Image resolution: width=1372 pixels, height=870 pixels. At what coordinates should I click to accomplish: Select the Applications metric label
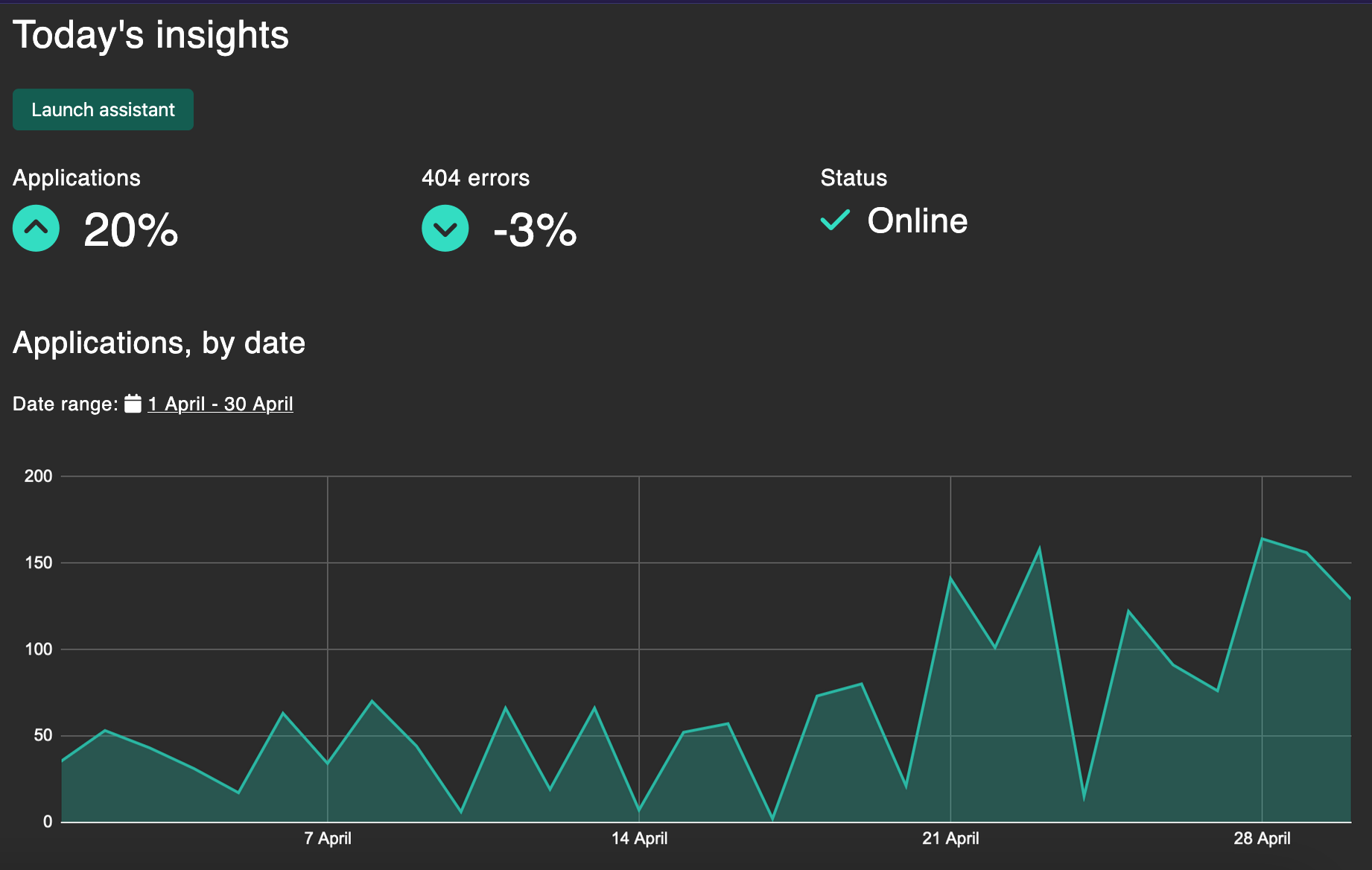coord(76,177)
